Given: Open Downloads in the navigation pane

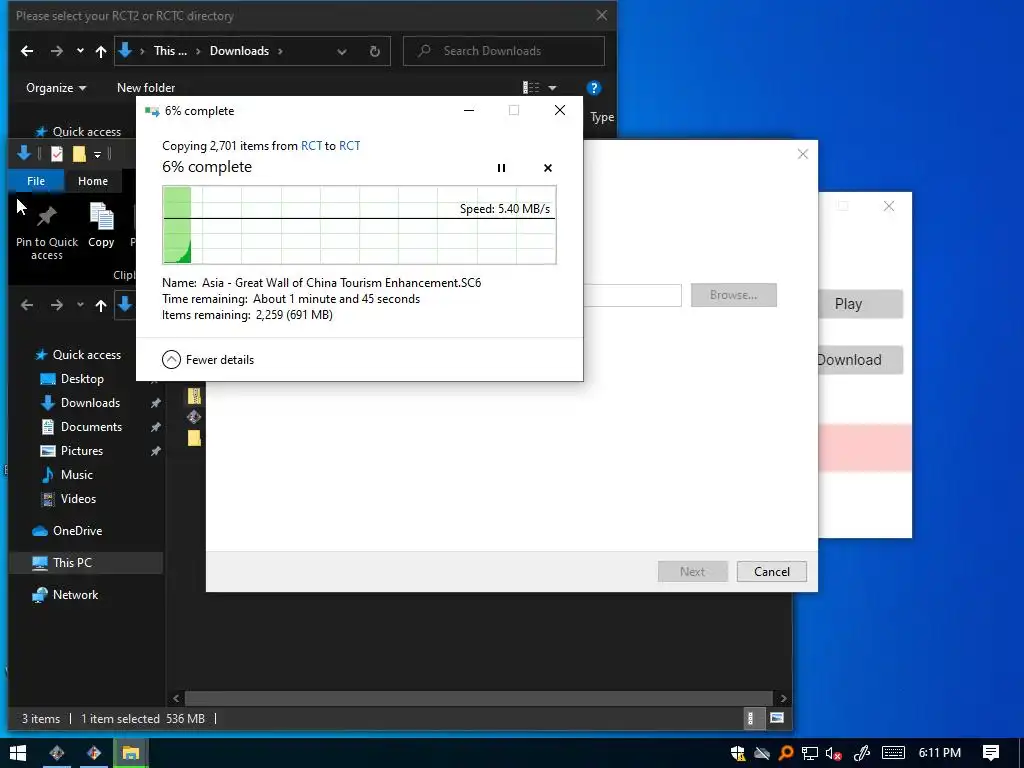Looking at the screenshot, I should [90, 403].
